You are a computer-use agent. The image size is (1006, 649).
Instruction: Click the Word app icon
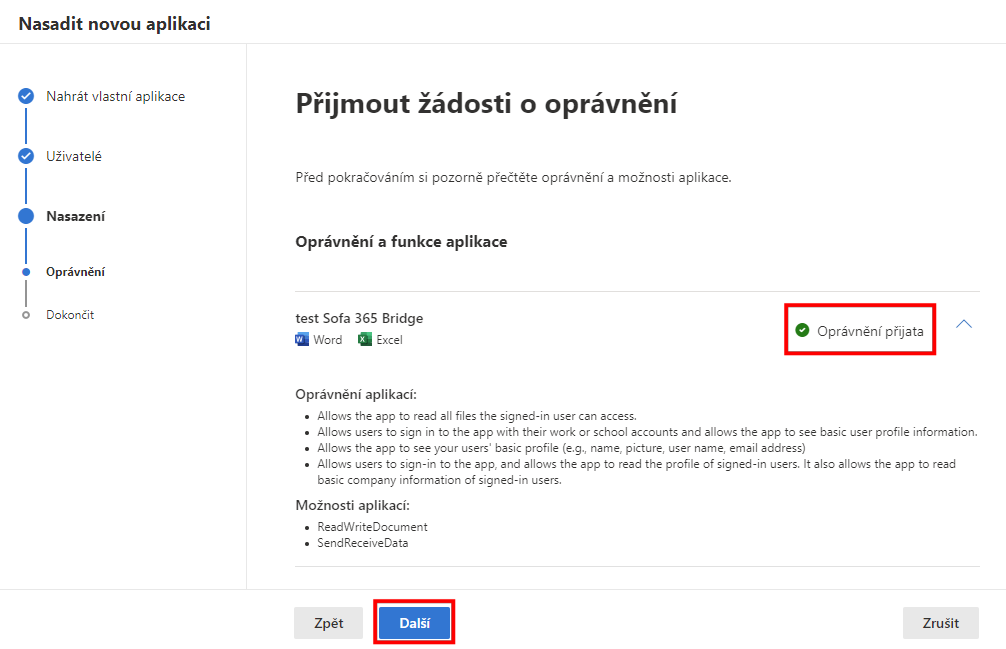tap(302, 339)
